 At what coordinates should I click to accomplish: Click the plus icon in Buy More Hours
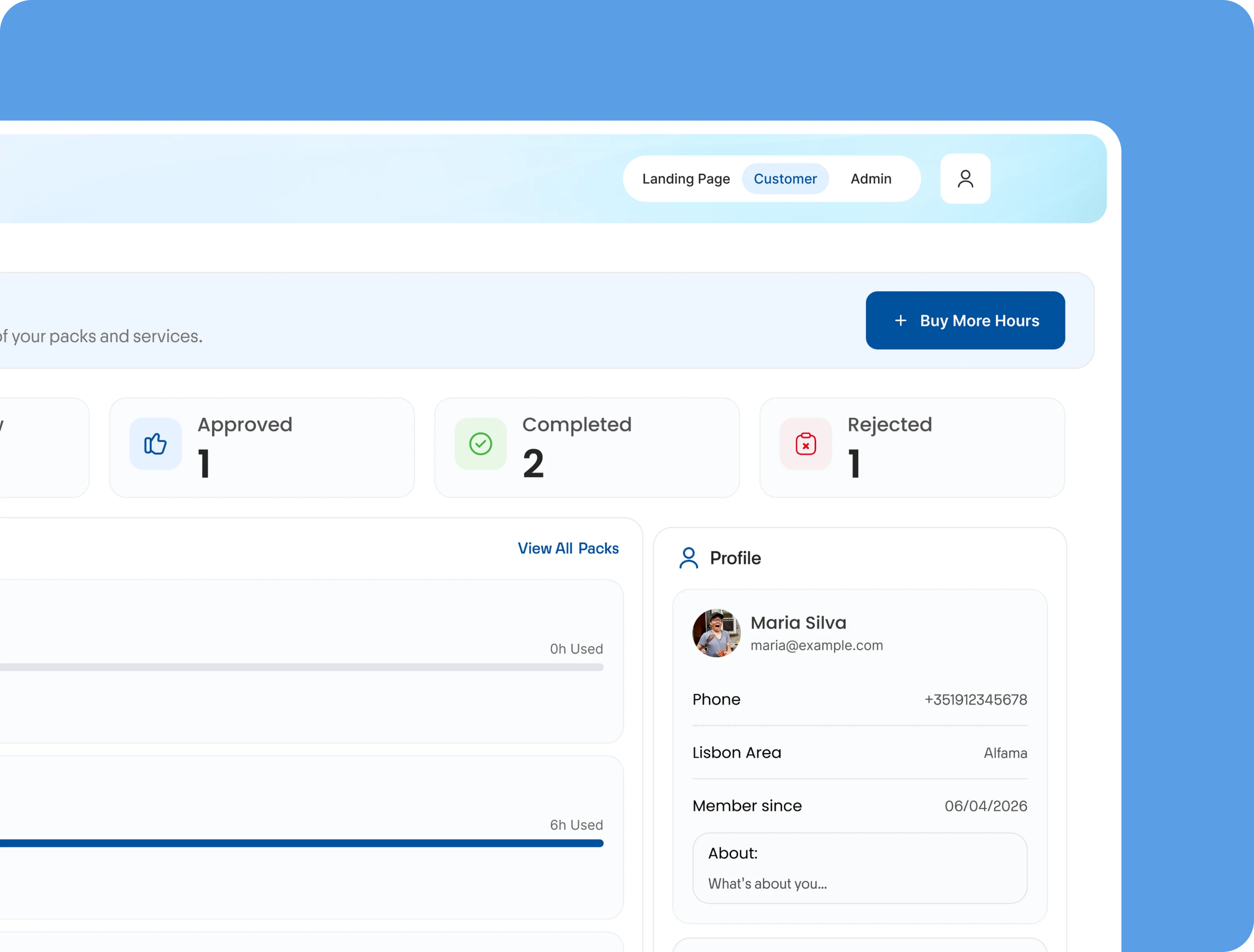pos(900,321)
